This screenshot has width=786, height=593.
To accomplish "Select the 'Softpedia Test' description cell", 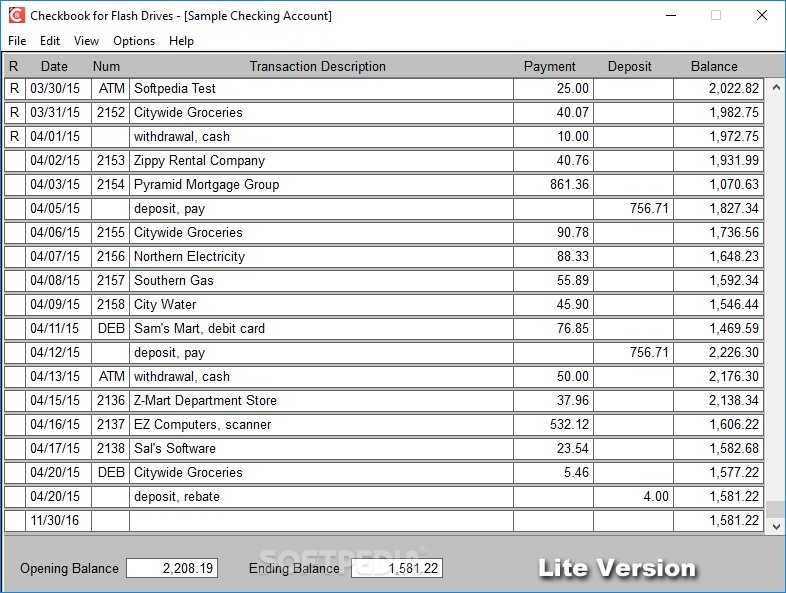I will 321,89.
